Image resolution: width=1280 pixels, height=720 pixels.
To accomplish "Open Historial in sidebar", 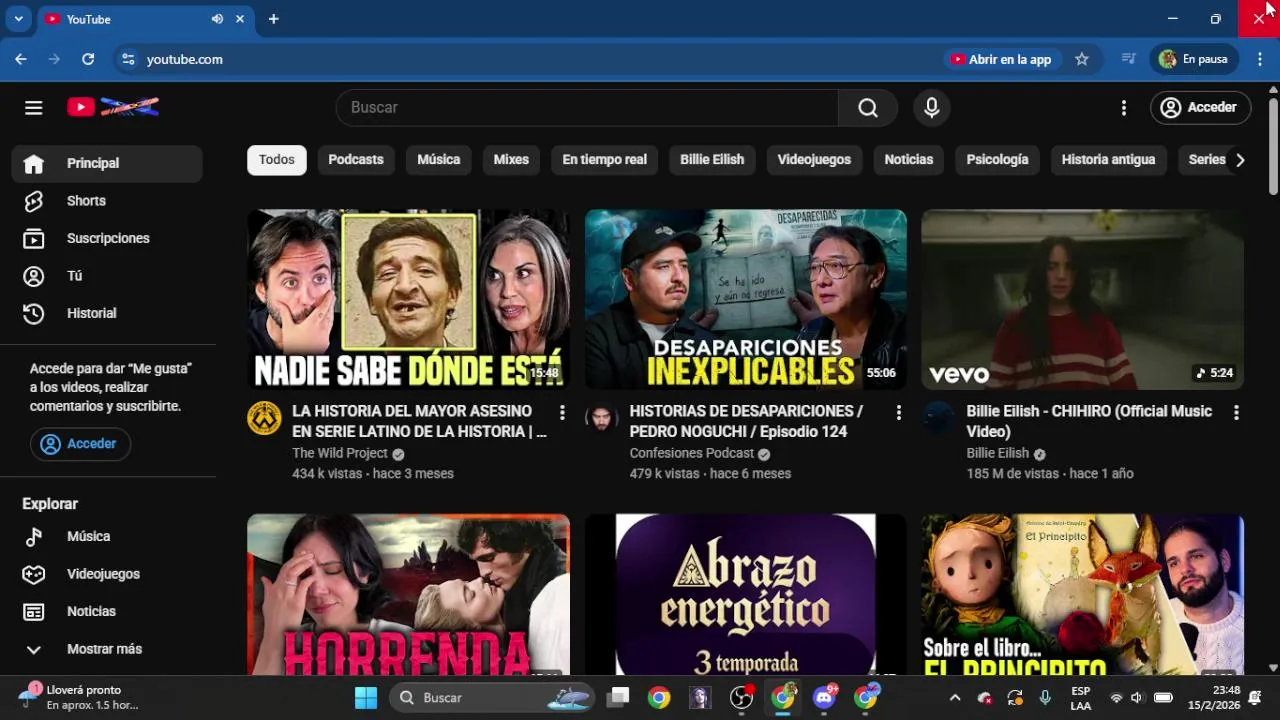I will [x=107, y=313].
